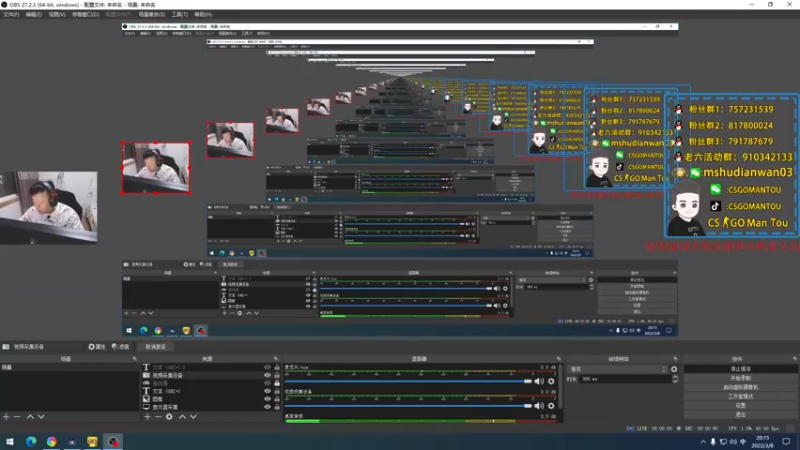Move the scene up in Scenes panel
This screenshot has width=800, height=450.
(30, 417)
